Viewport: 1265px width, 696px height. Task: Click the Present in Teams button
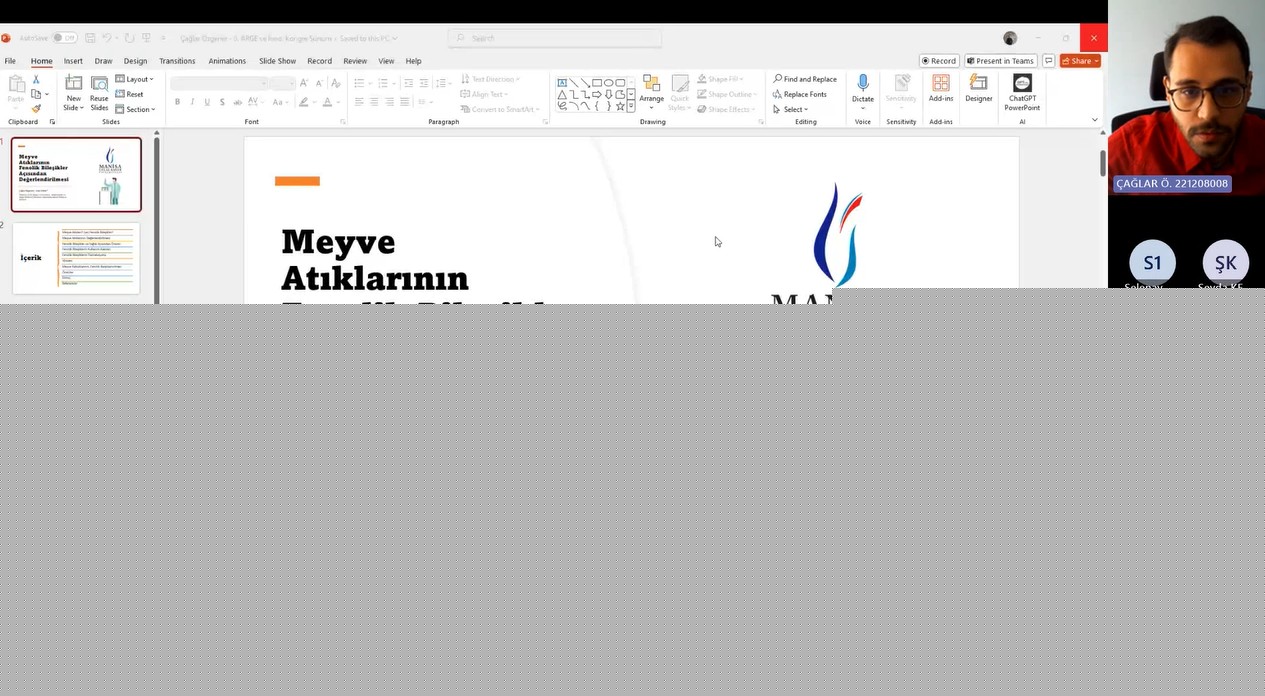1000,61
